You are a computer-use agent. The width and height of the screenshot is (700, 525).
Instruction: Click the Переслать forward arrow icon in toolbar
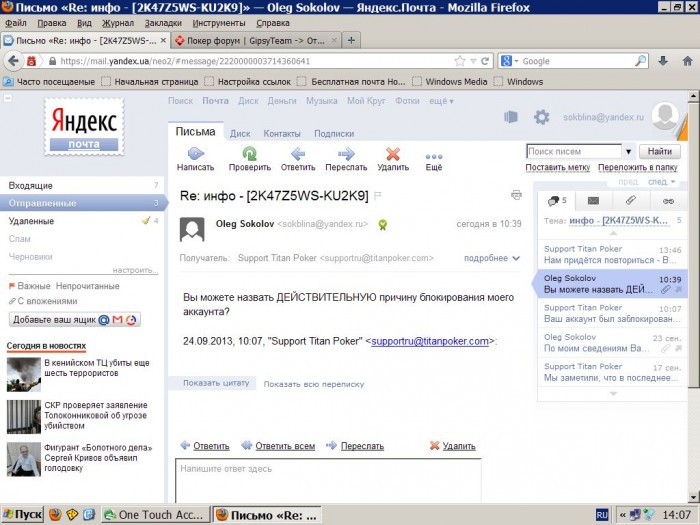pyautogui.click(x=346, y=154)
